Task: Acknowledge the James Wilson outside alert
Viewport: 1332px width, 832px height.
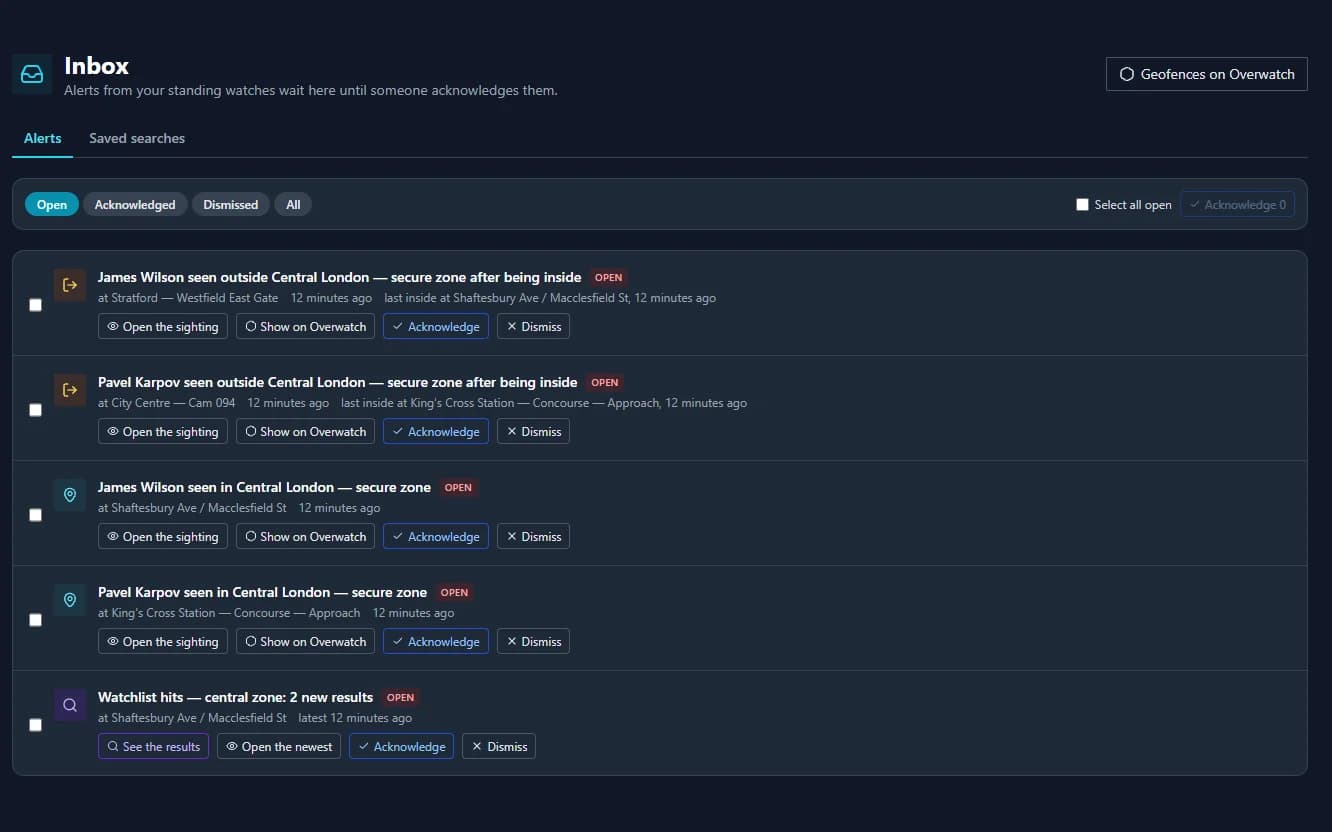Action: pos(436,326)
